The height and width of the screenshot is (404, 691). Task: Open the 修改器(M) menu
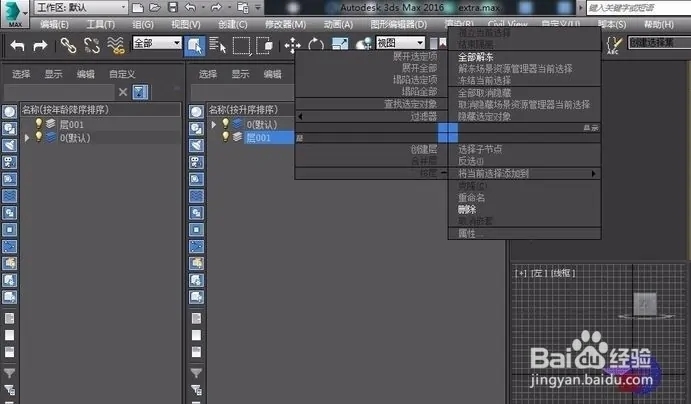[285, 24]
